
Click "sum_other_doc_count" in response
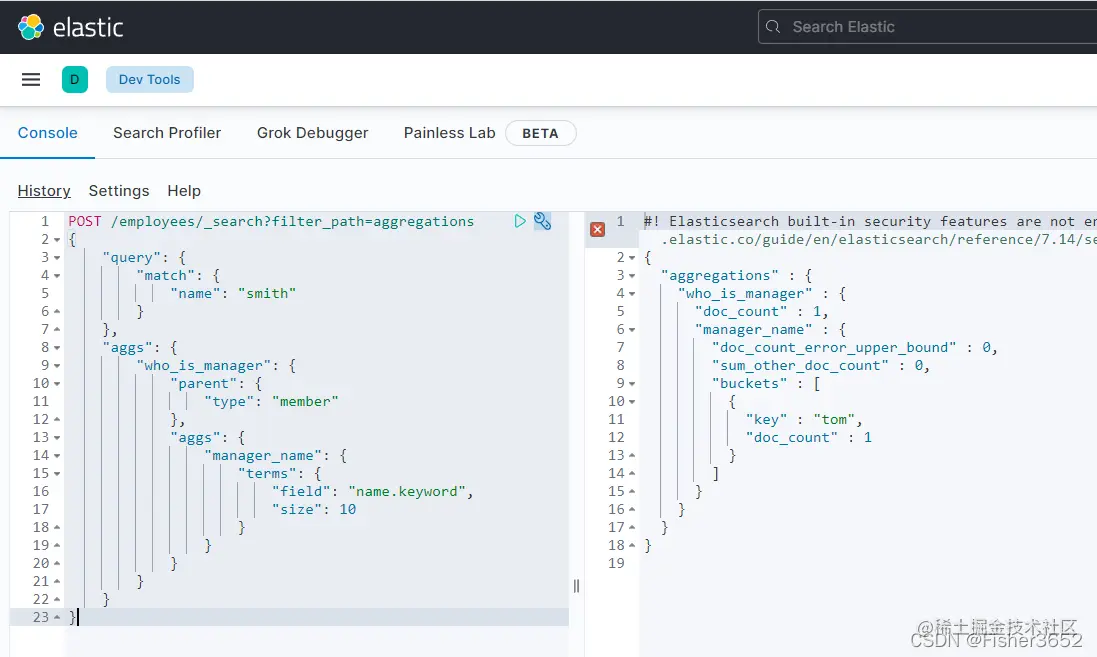(x=800, y=365)
